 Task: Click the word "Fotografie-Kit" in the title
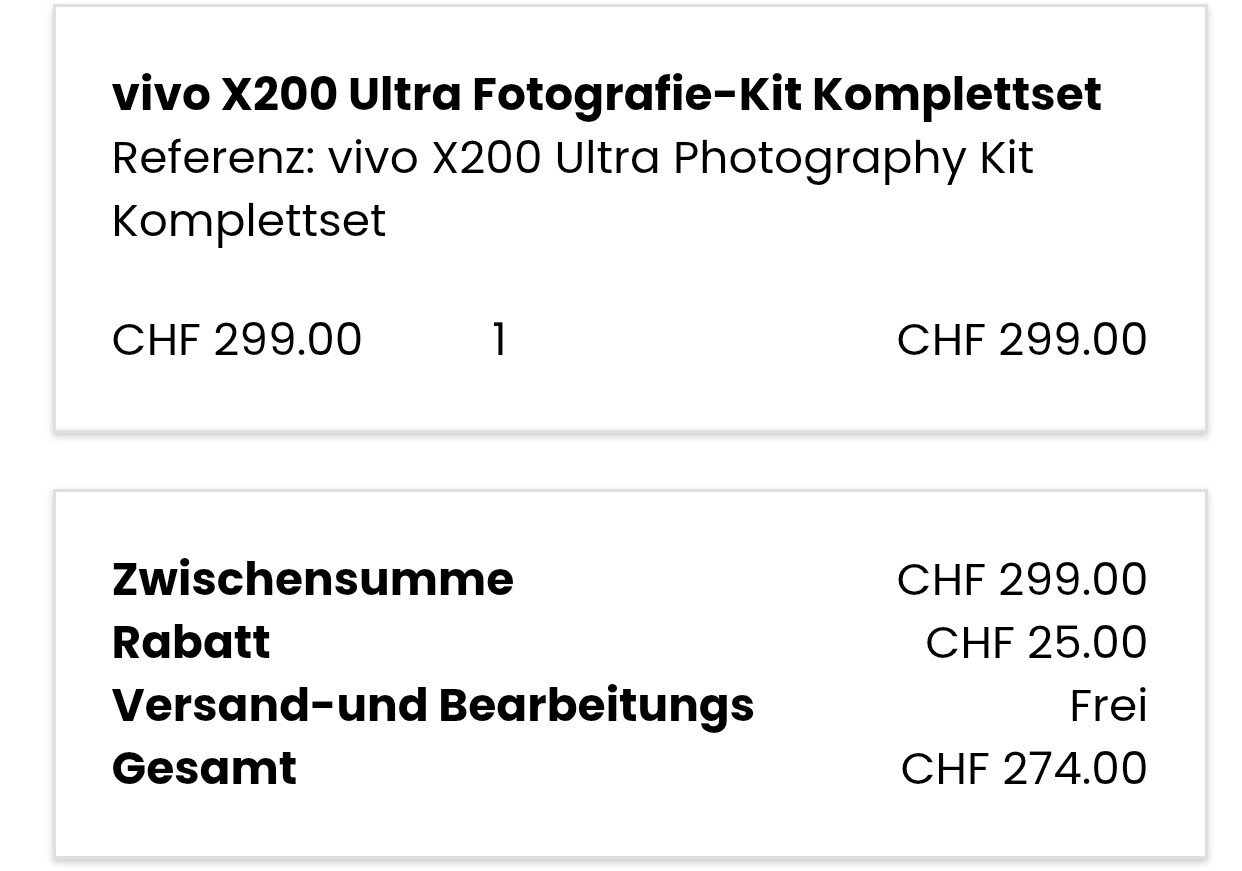[636, 94]
